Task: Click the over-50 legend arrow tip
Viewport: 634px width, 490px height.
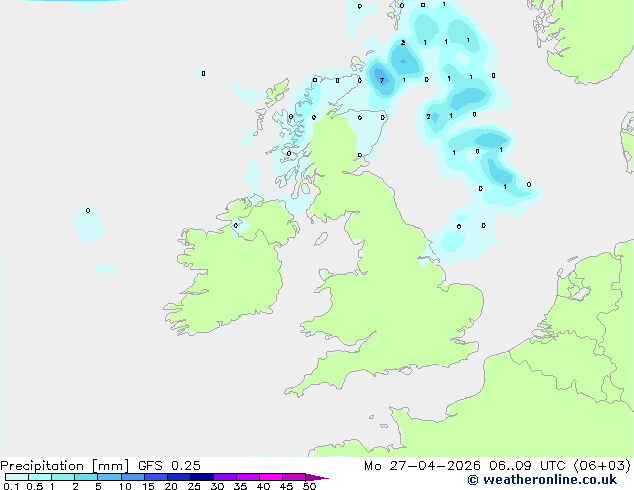Action: click(x=317, y=477)
